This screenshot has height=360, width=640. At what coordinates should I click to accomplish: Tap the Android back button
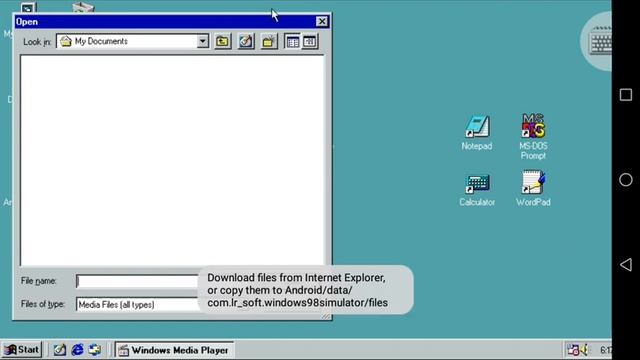click(x=626, y=264)
